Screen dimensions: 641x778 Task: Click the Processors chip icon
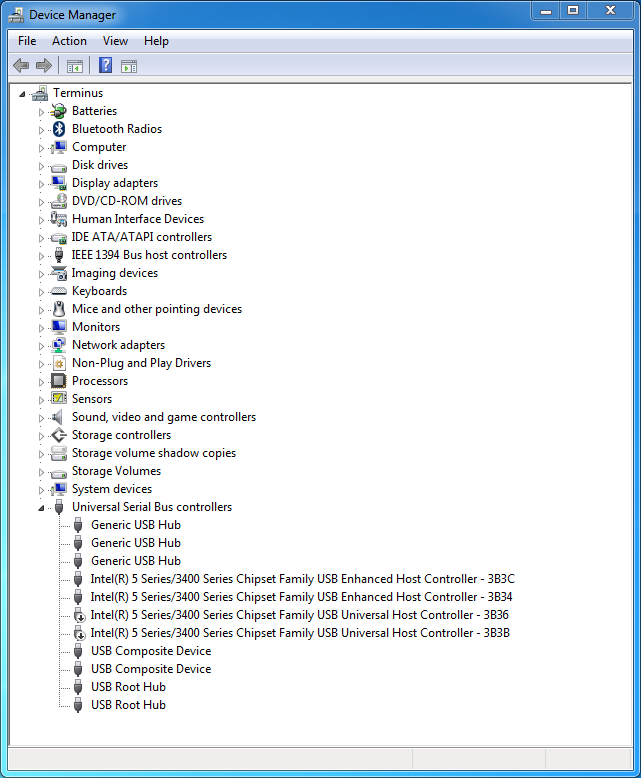[59, 381]
